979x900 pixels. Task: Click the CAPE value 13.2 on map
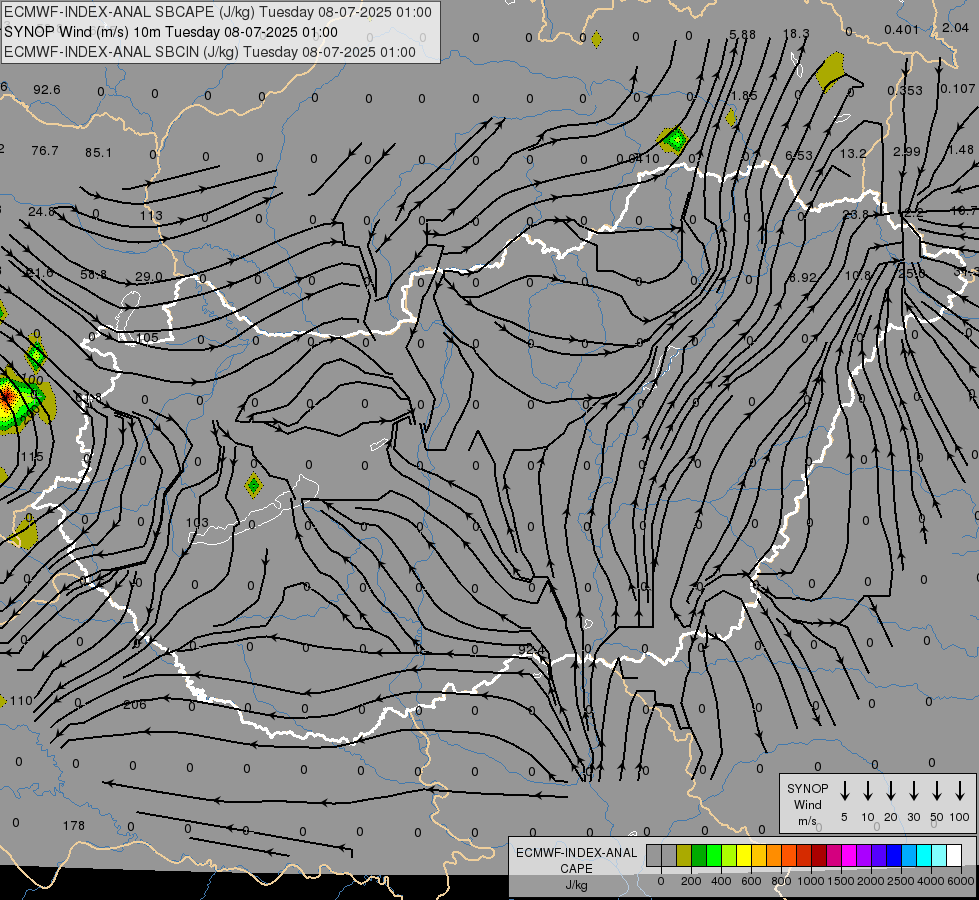(853, 153)
